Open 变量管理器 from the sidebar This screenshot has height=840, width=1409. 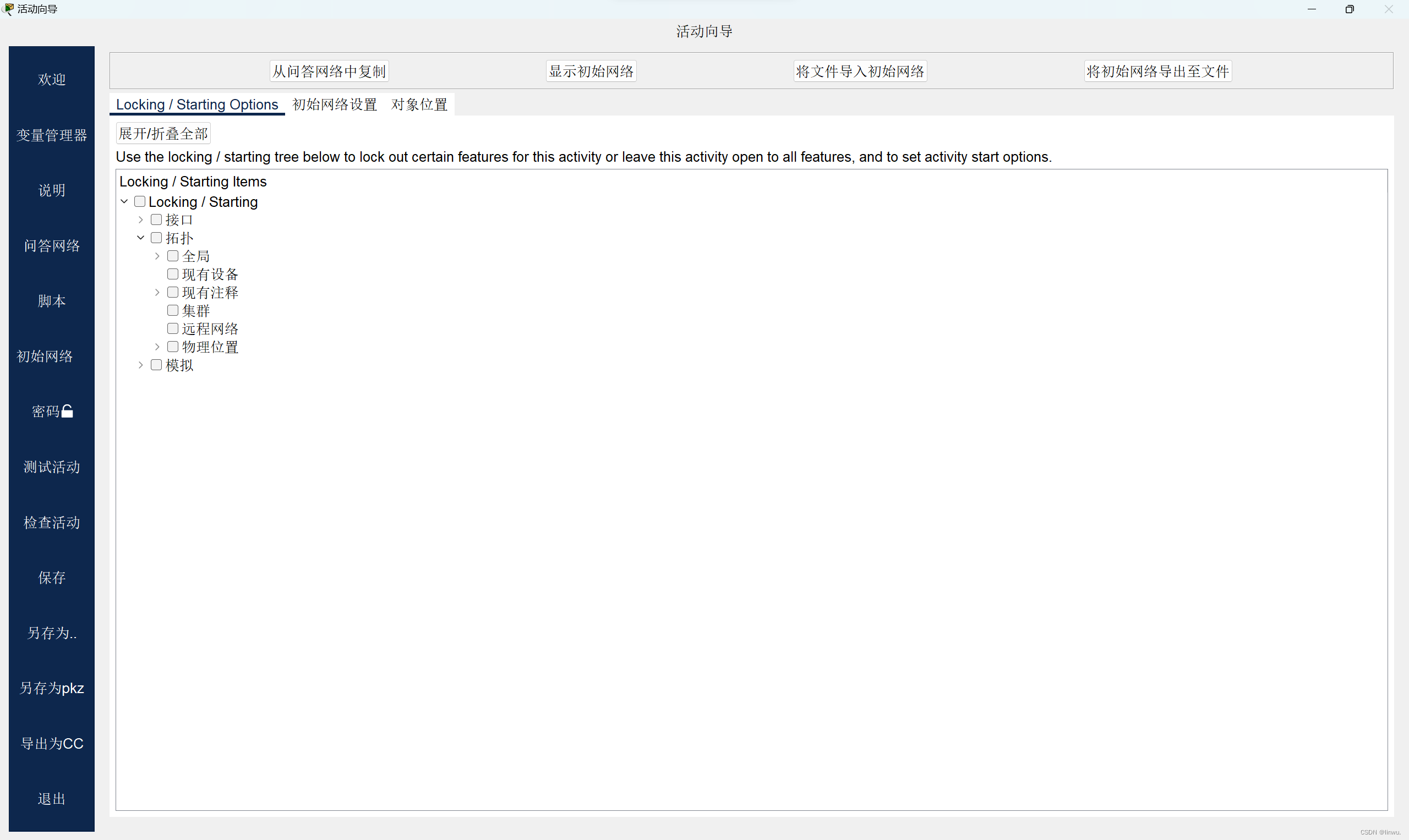point(51,135)
